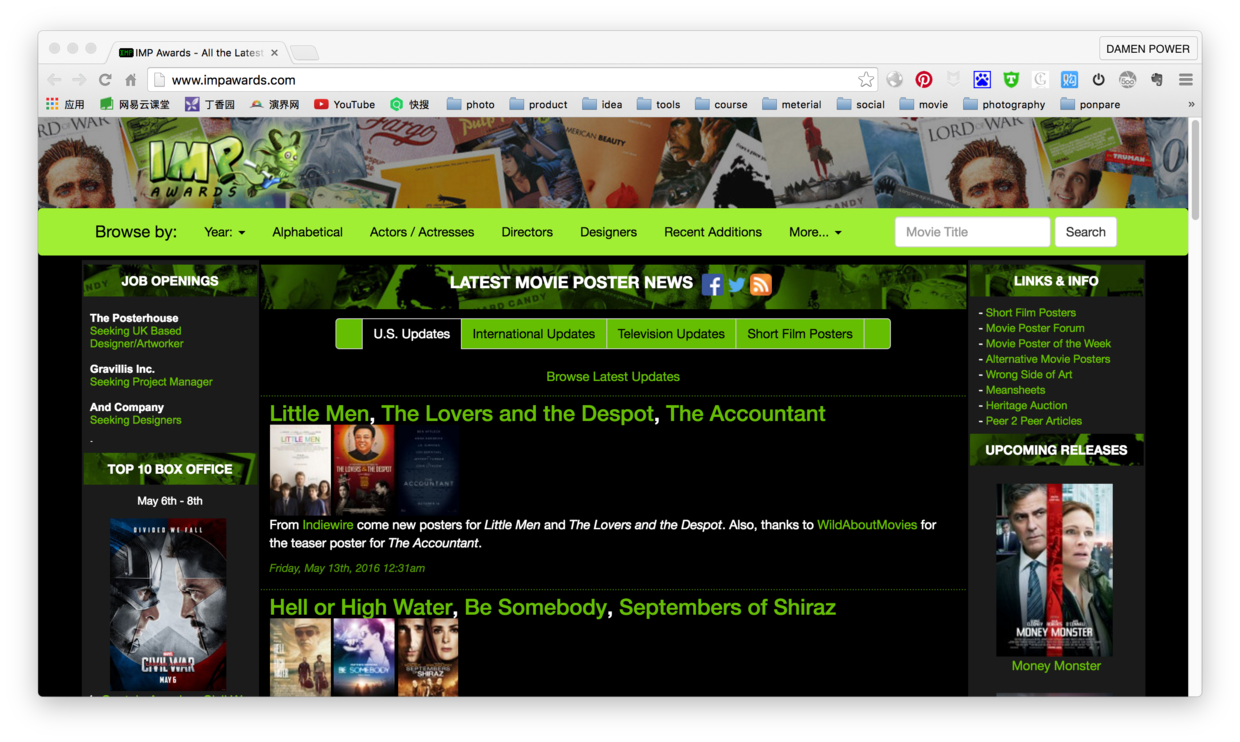Switch to Television Updates tab

tap(671, 334)
